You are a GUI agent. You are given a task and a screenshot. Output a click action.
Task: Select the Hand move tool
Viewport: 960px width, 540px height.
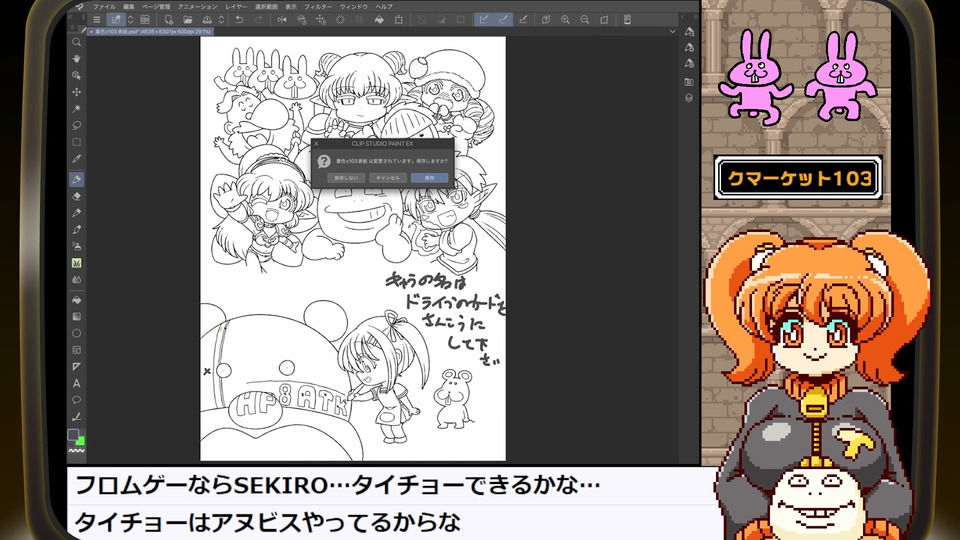[x=77, y=59]
